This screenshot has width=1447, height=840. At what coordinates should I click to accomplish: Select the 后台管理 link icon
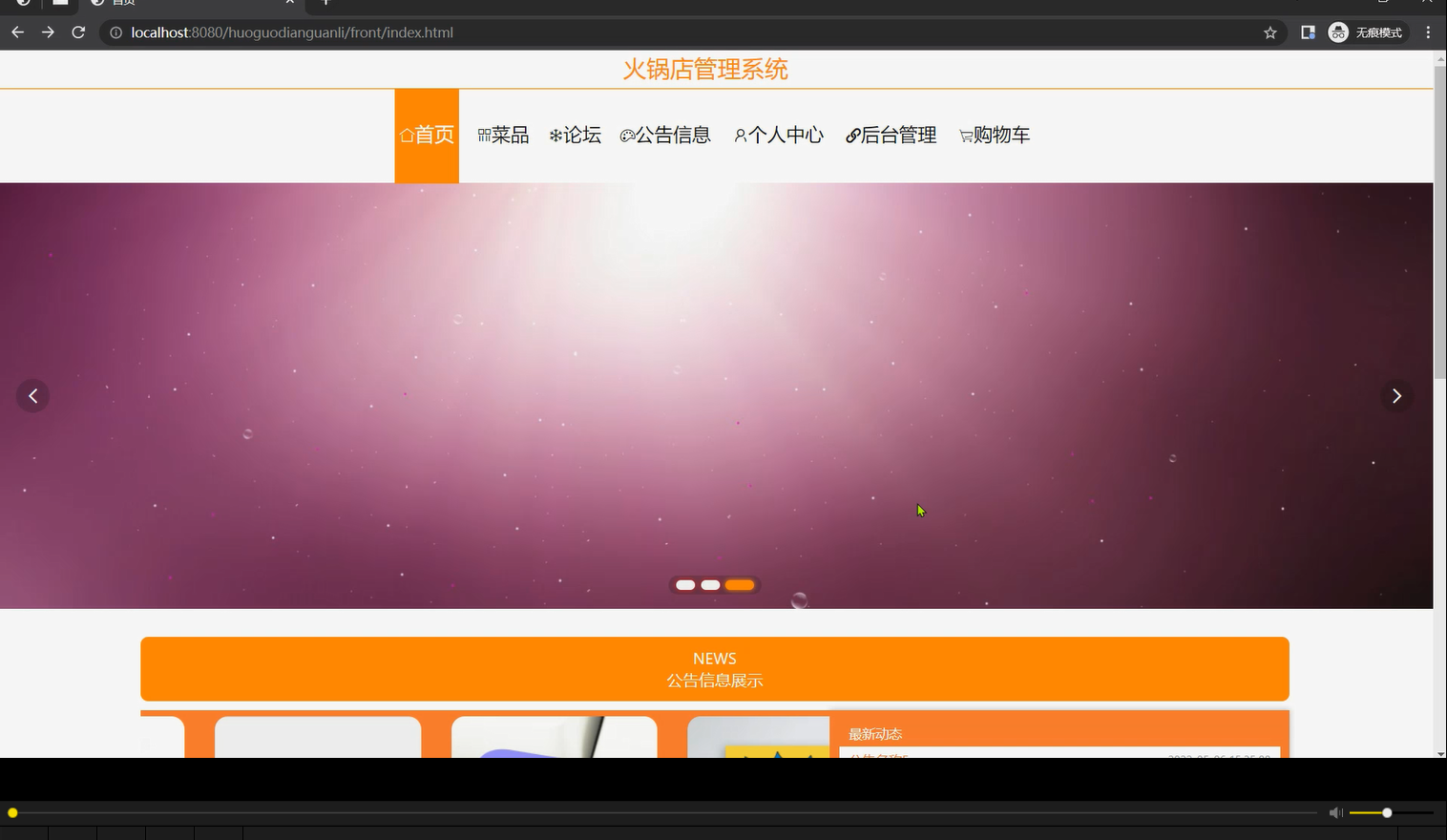click(851, 135)
